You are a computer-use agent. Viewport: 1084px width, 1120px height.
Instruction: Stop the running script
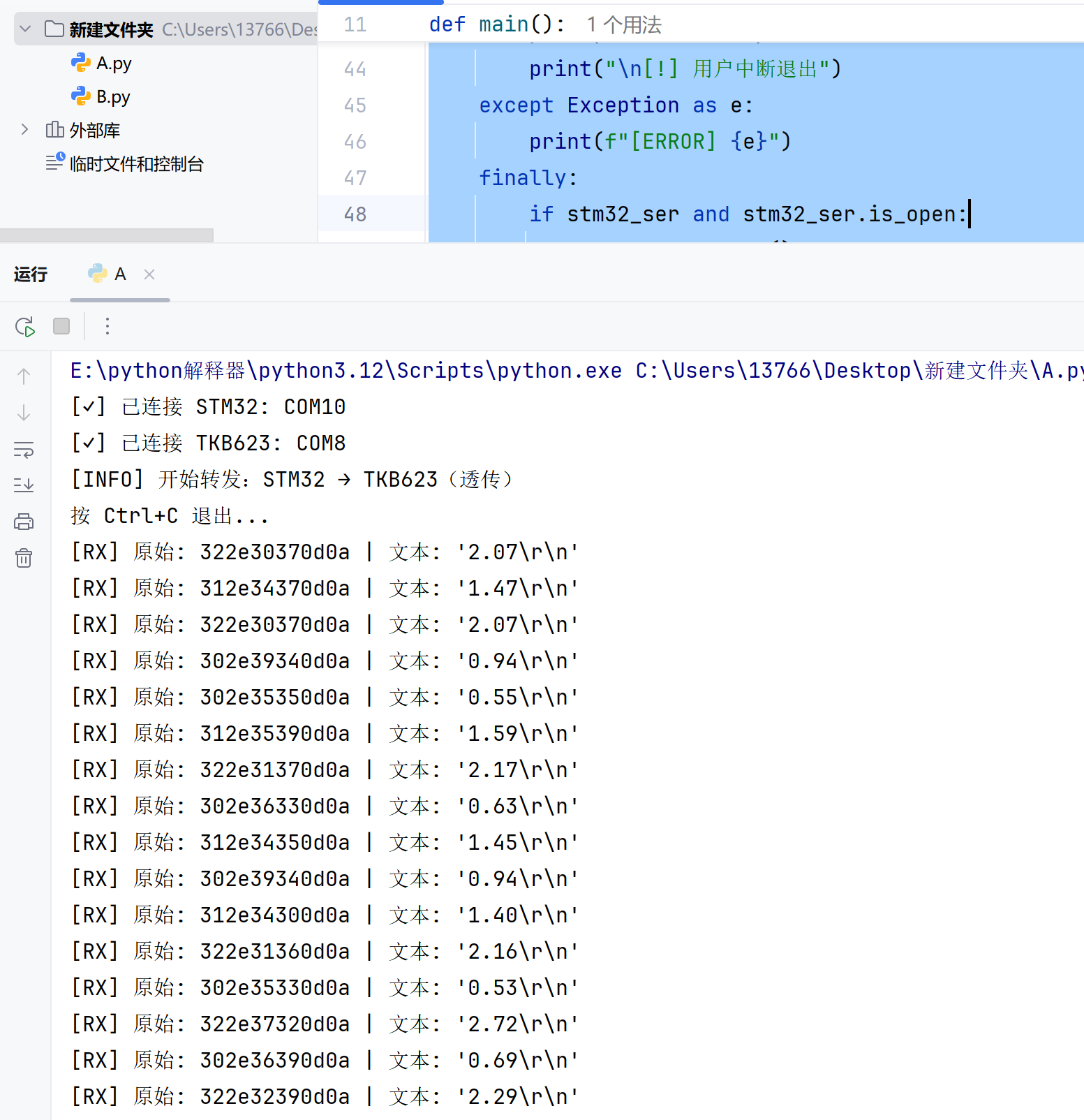61,326
